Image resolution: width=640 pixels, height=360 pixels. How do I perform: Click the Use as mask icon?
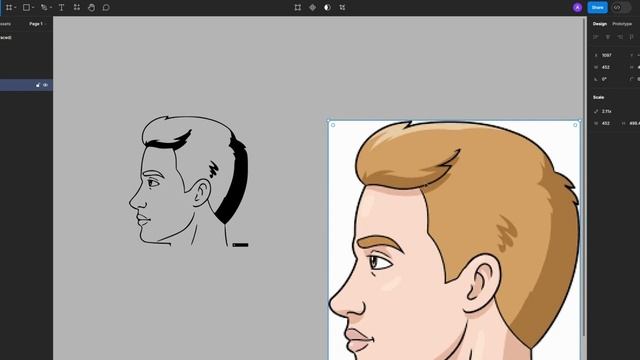327,7
